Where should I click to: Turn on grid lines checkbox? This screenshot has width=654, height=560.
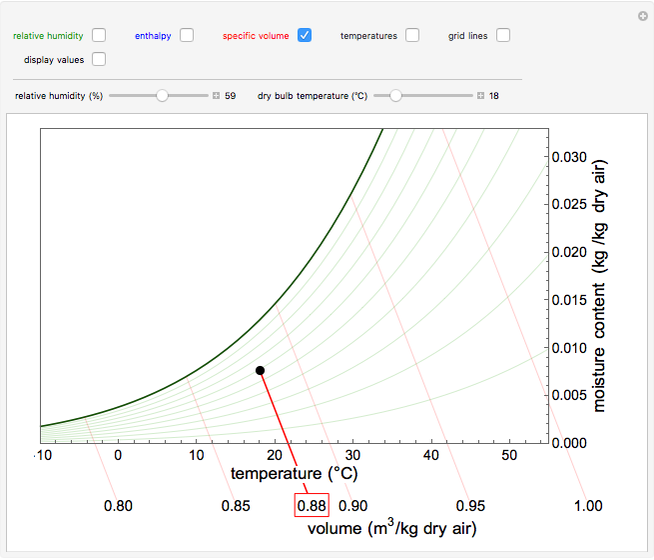coord(503,35)
